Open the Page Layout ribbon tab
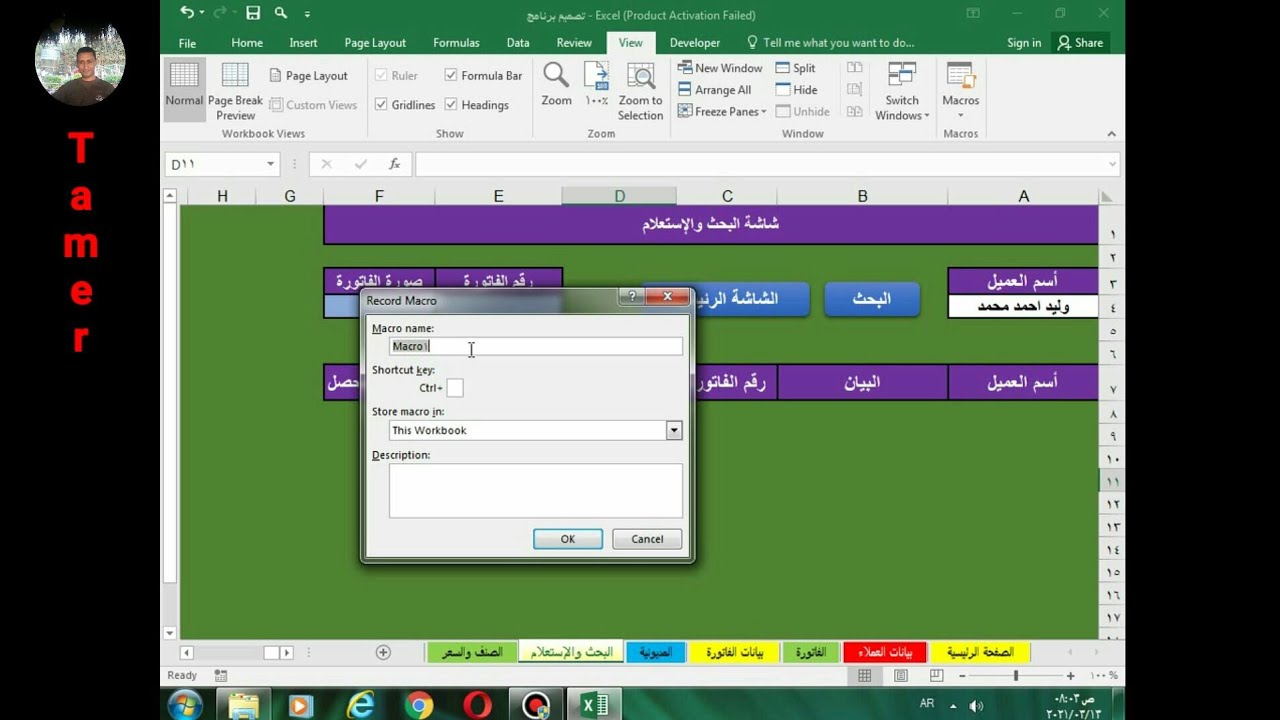 point(375,43)
